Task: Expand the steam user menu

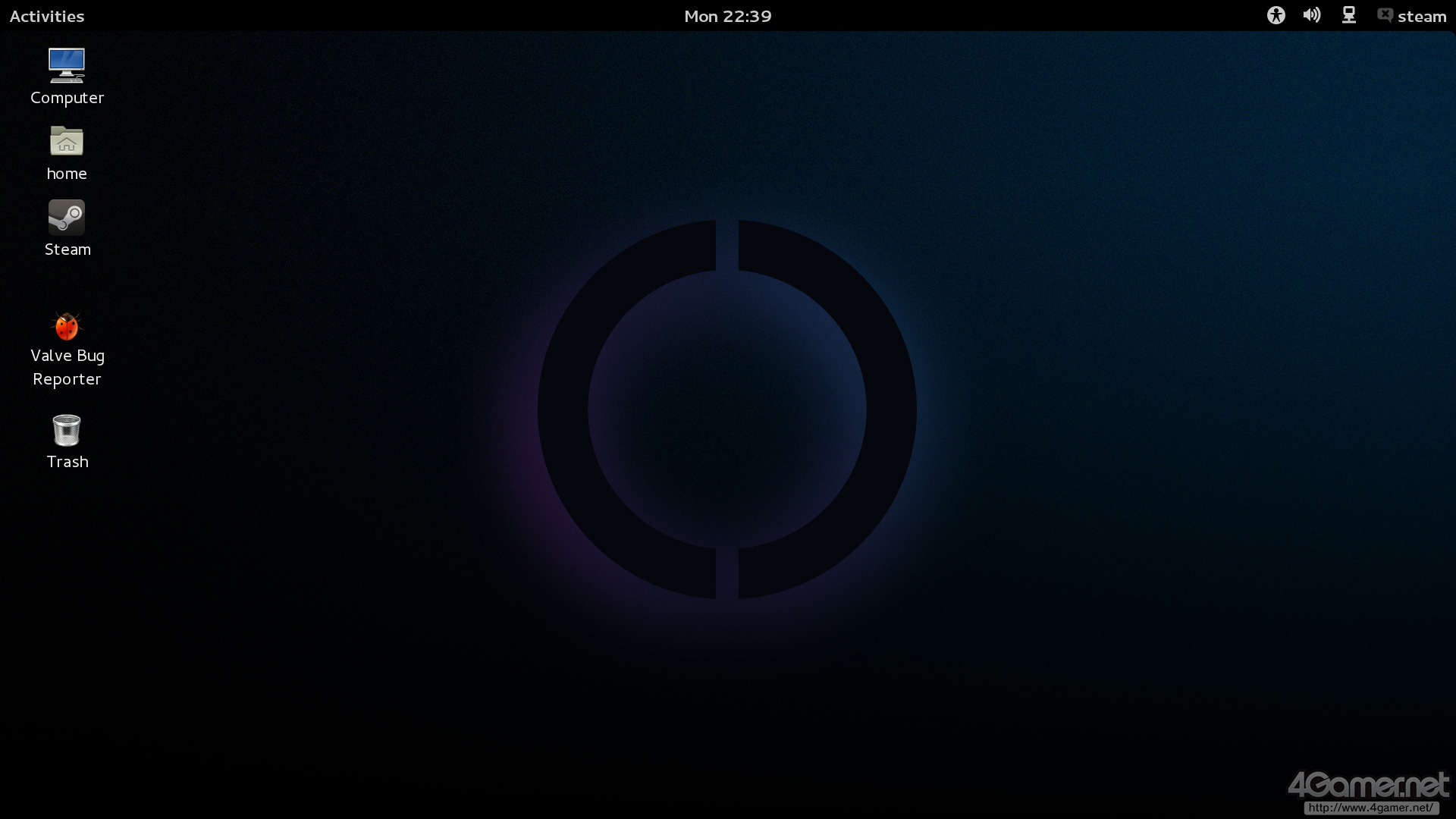Action: pos(1422,16)
